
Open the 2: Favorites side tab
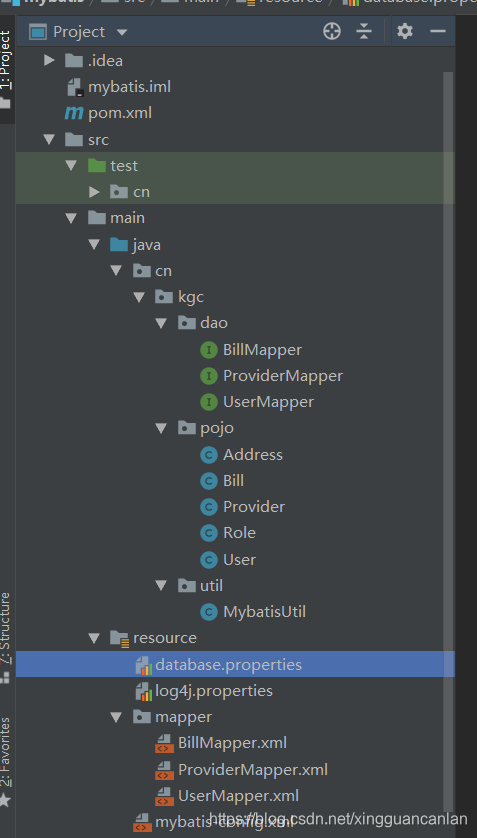(5, 762)
